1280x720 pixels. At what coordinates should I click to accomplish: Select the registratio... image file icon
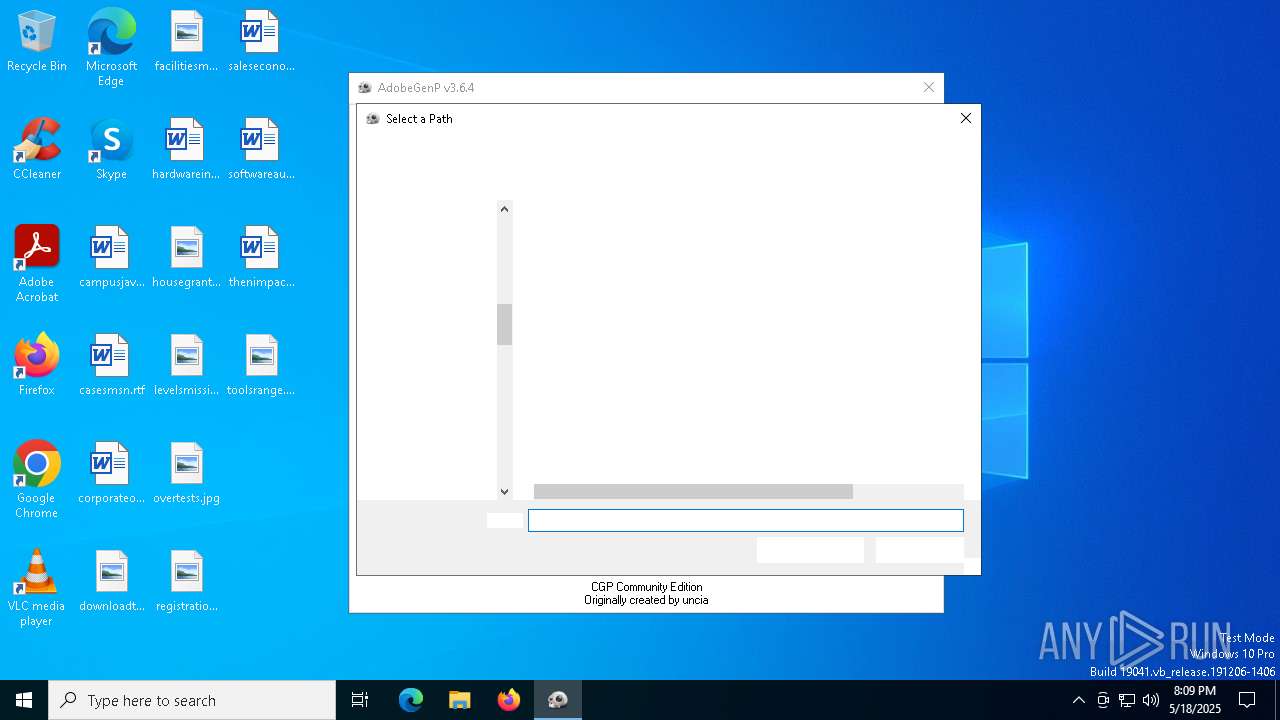pyautogui.click(x=186, y=582)
